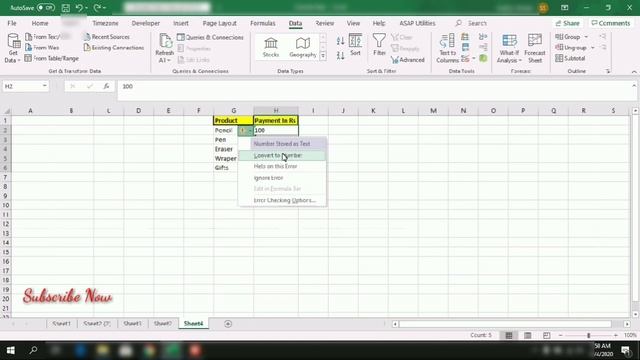Viewport: 640px width, 360px height.
Task: Open the File tab
Action: pyautogui.click(x=12, y=23)
